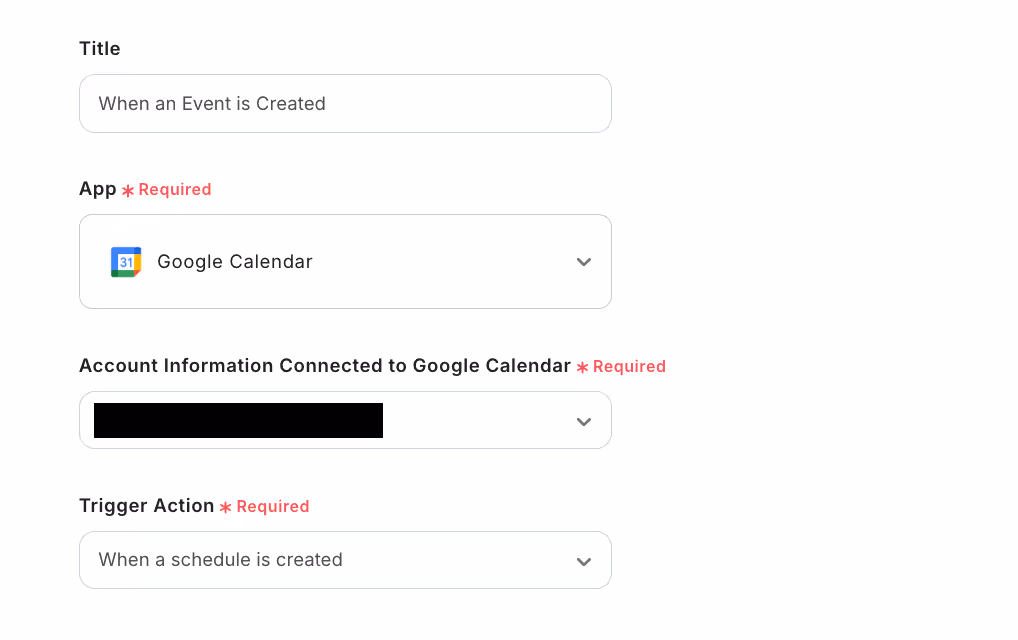Image resolution: width=1018 pixels, height=640 pixels.
Task: Click the Required text beside Account Information
Action: point(629,367)
